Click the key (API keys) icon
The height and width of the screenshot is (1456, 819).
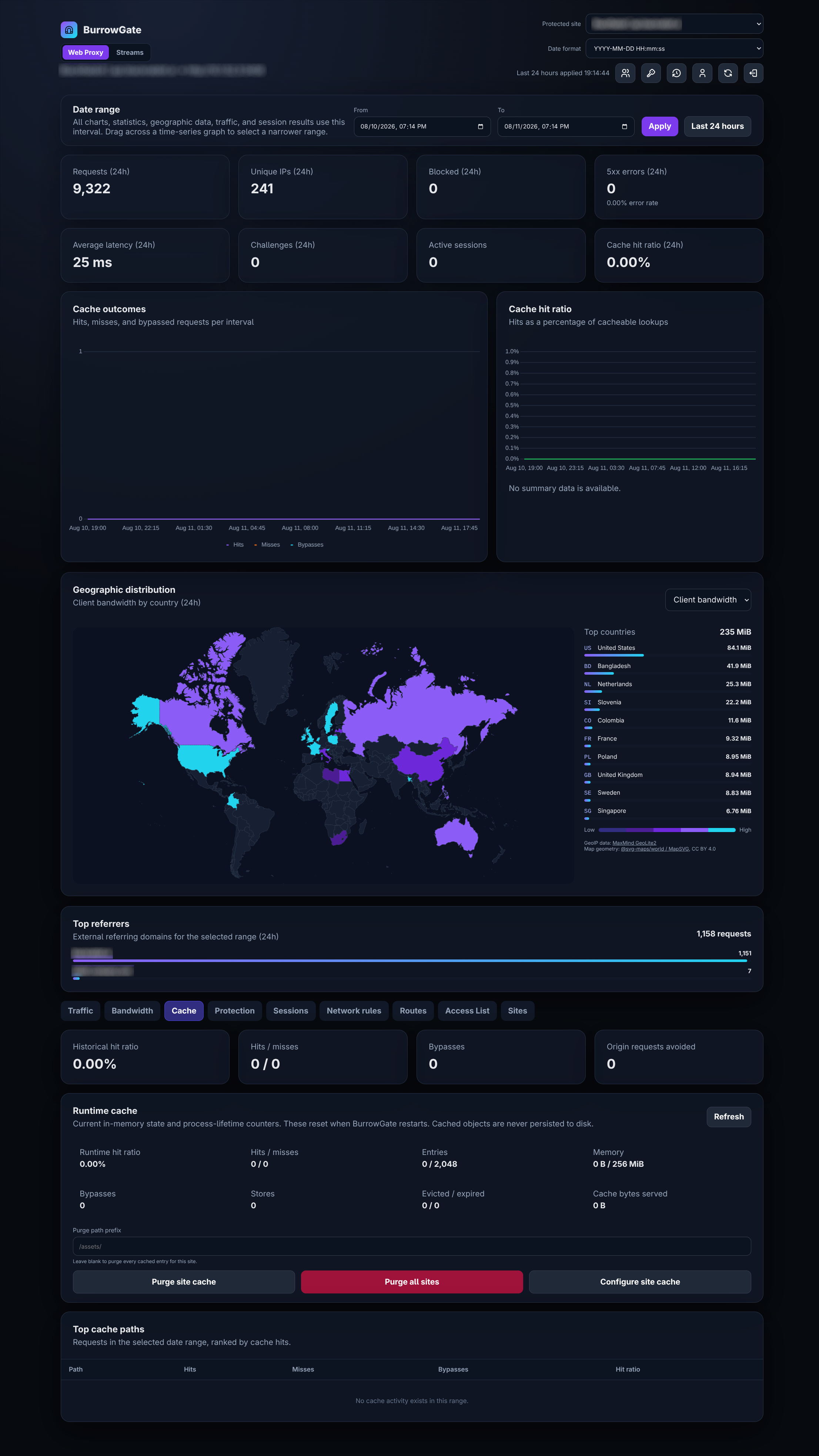(x=651, y=73)
